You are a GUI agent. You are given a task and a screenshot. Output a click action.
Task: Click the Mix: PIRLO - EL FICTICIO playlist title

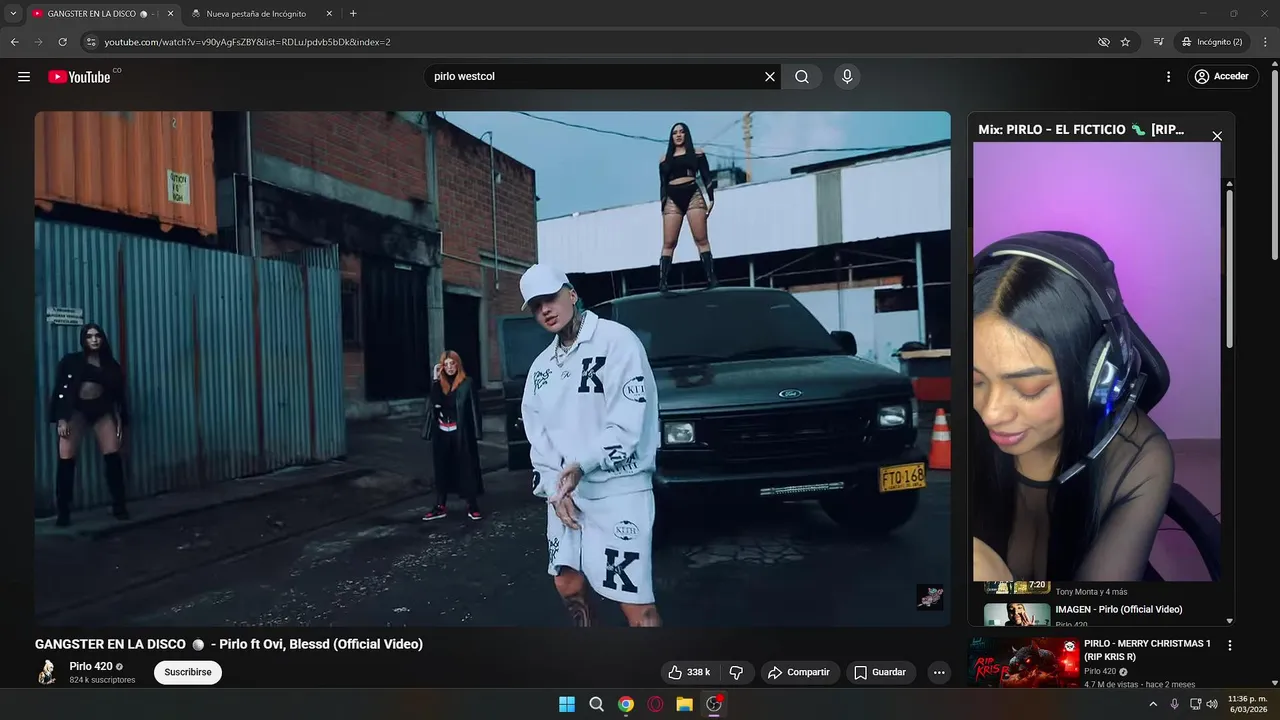click(x=1081, y=130)
